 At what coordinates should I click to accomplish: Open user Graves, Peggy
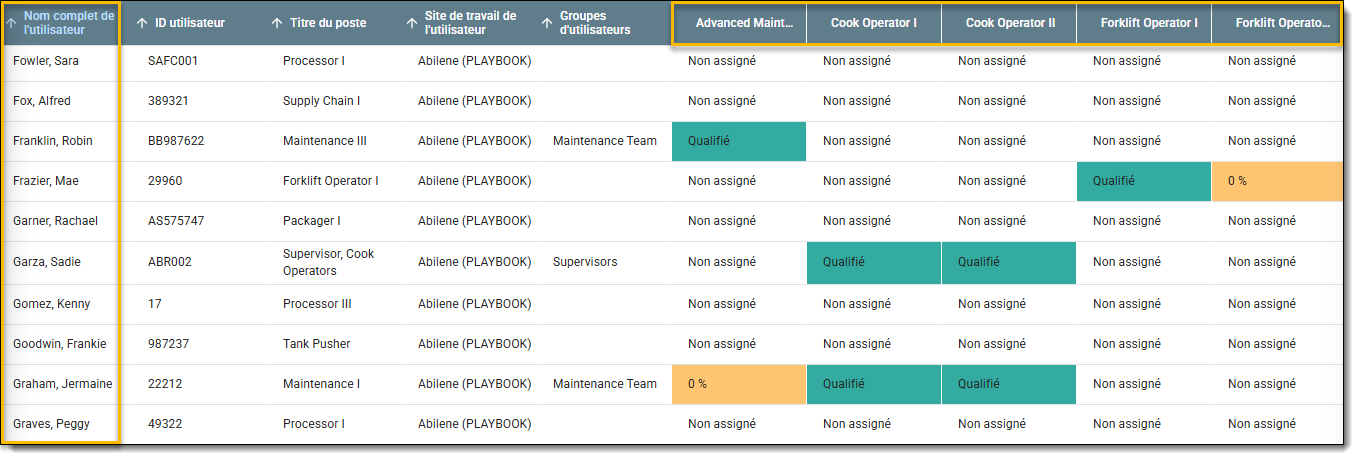click(51, 424)
